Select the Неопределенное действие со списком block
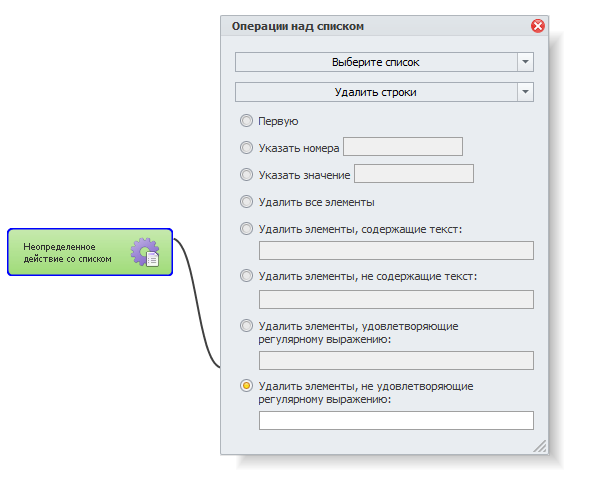Screen dimensions: 600x494 click(x=90, y=252)
